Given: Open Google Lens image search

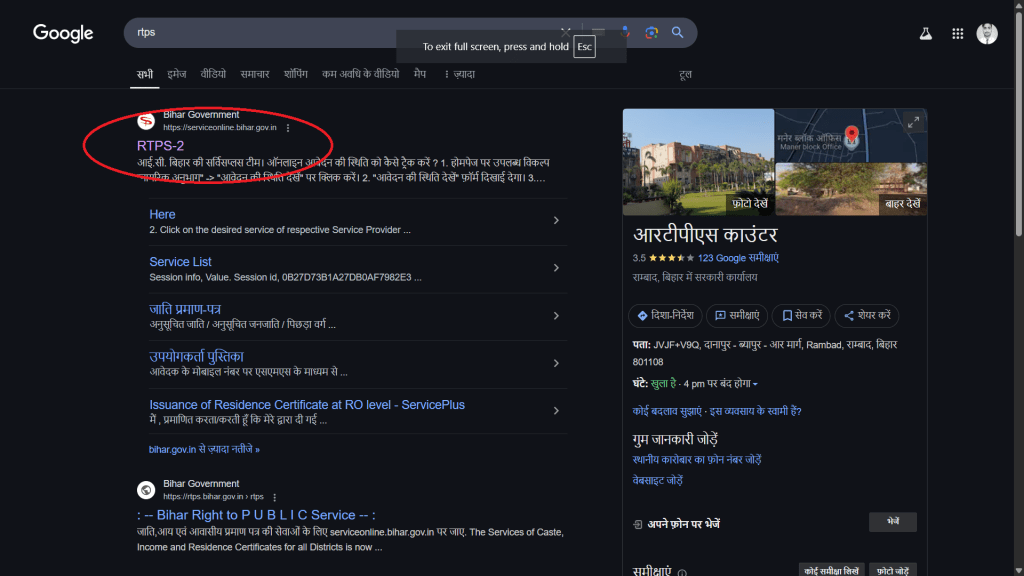Looking at the screenshot, I should point(651,33).
